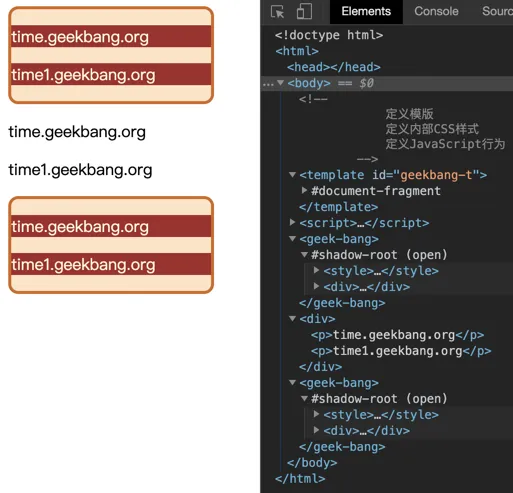Collapse the second geek-bang element
Image resolution: width=513 pixels, height=493 pixels.
pos(292,382)
